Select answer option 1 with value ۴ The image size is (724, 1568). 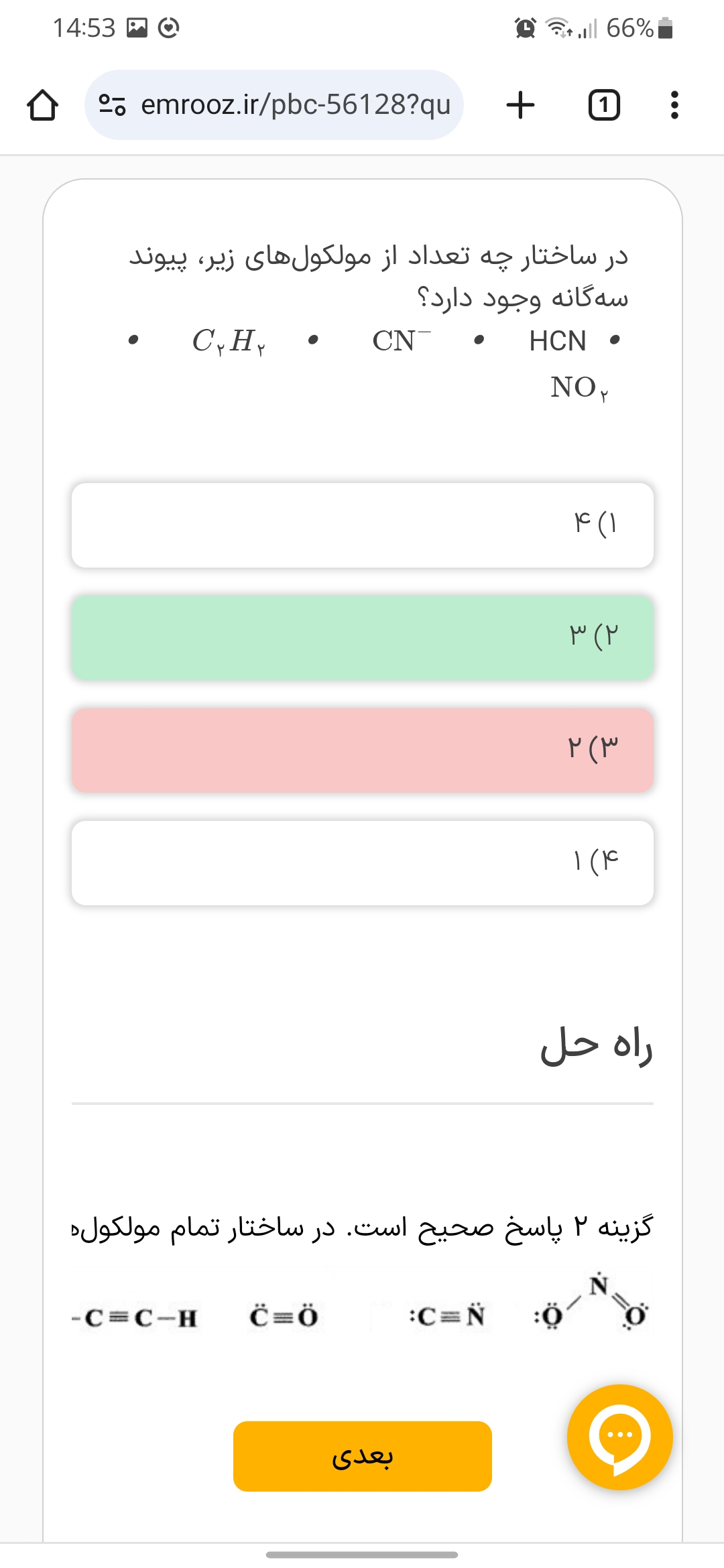[x=362, y=525]
